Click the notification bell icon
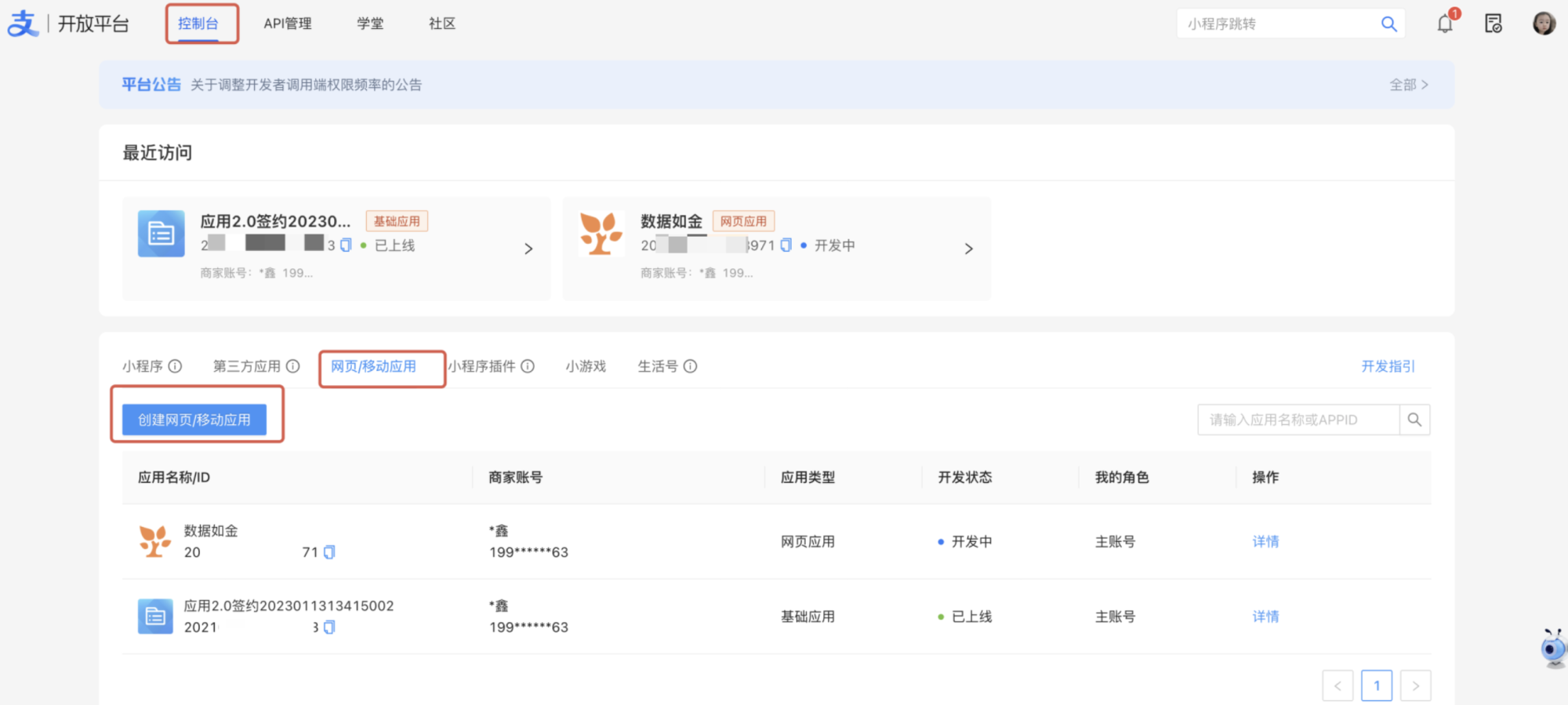 click(x=1445, y=24)
